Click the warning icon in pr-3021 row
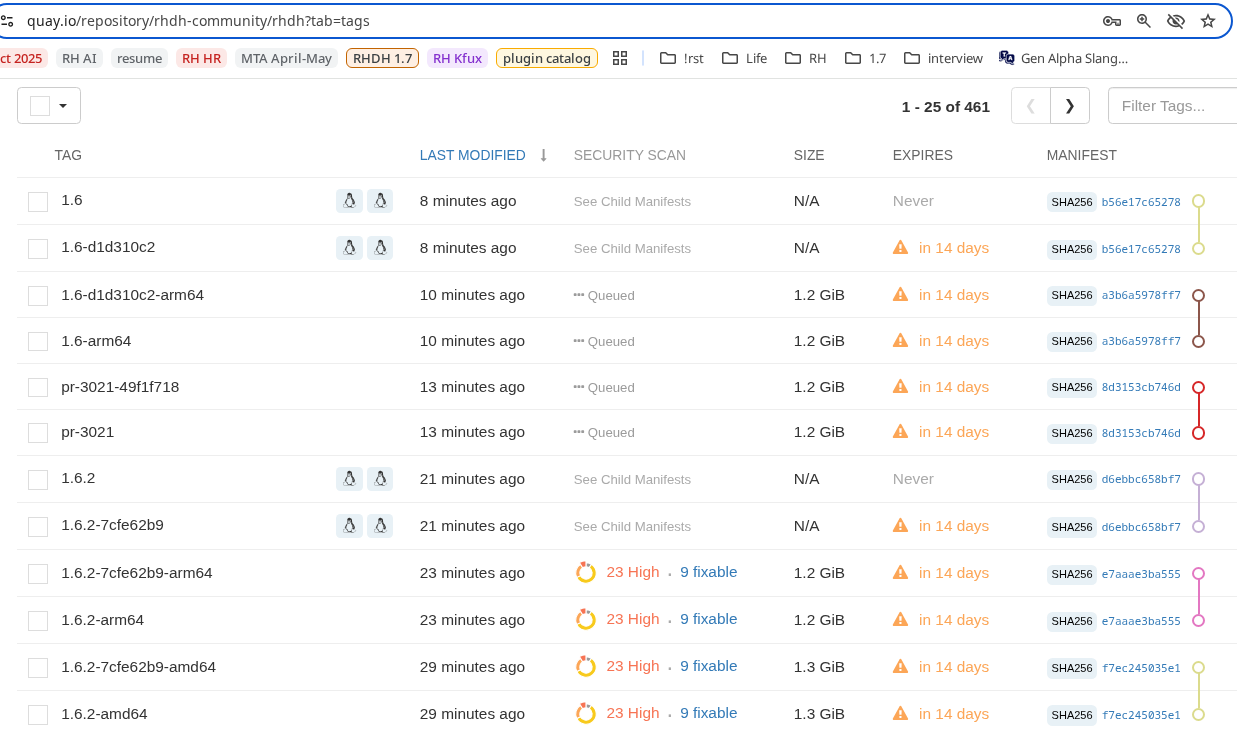1237x734 pixels. pos(901,431)
